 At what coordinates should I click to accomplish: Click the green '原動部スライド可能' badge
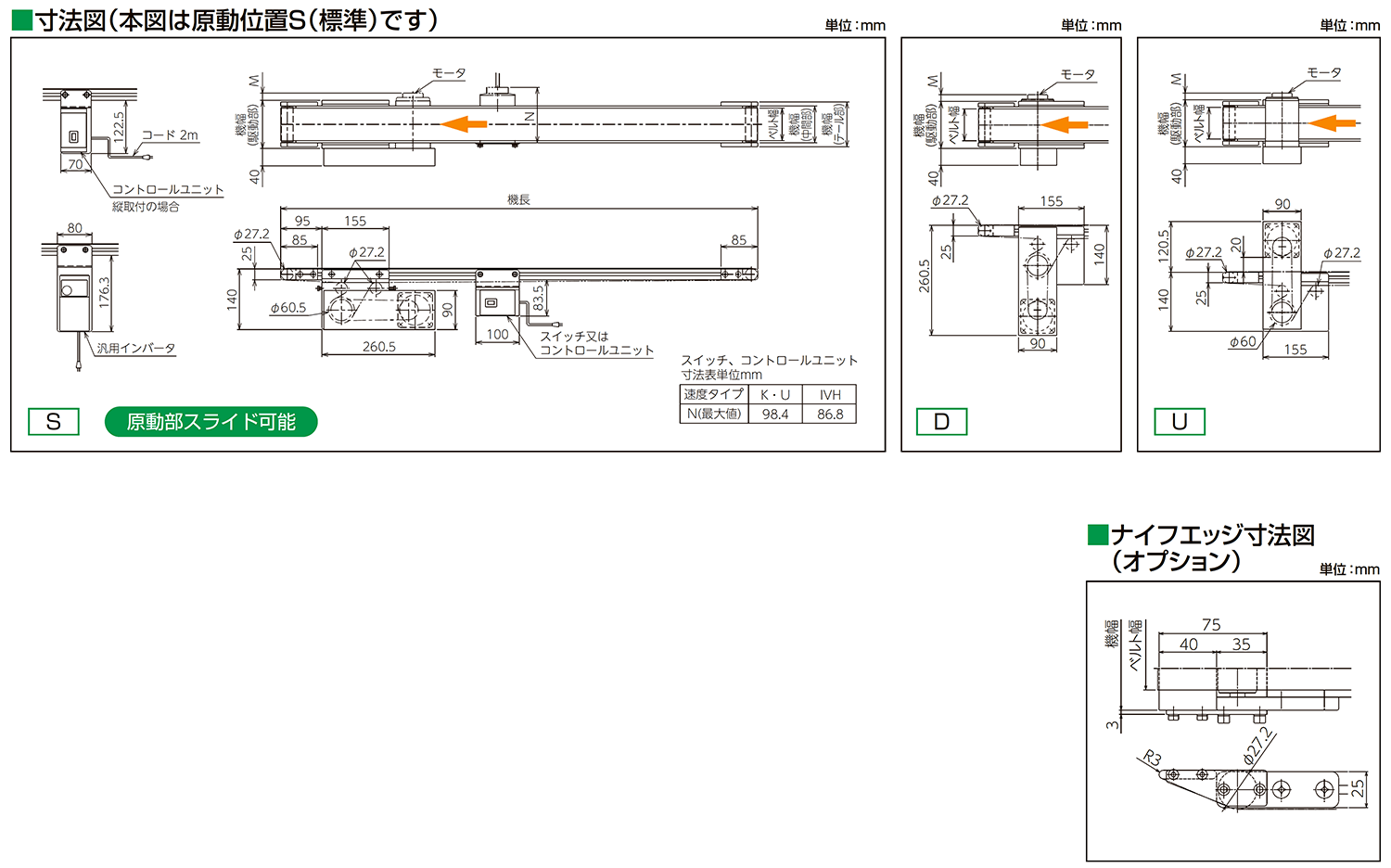[211, 422]
